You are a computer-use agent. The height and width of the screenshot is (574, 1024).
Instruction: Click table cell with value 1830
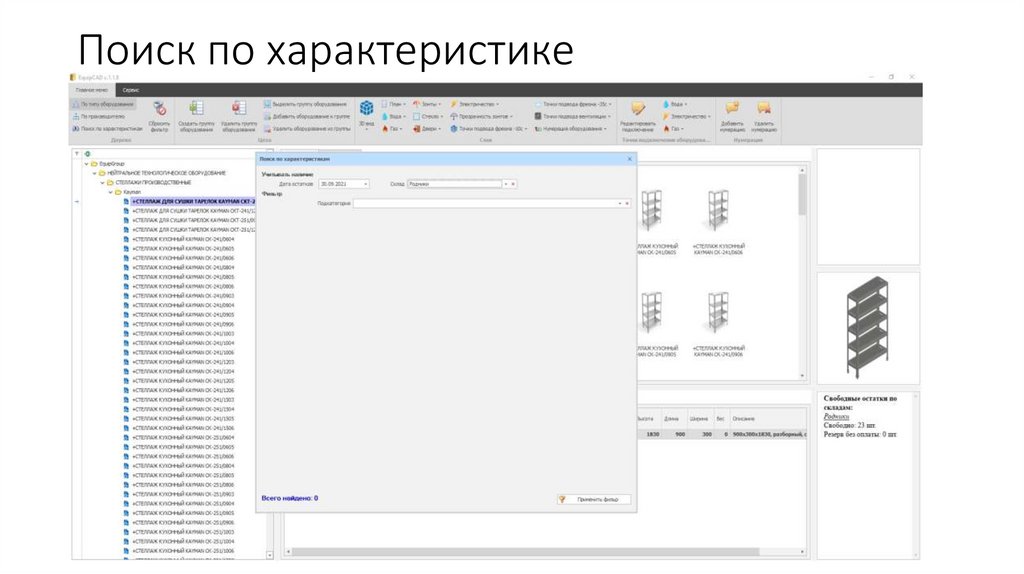click(652, 434)
